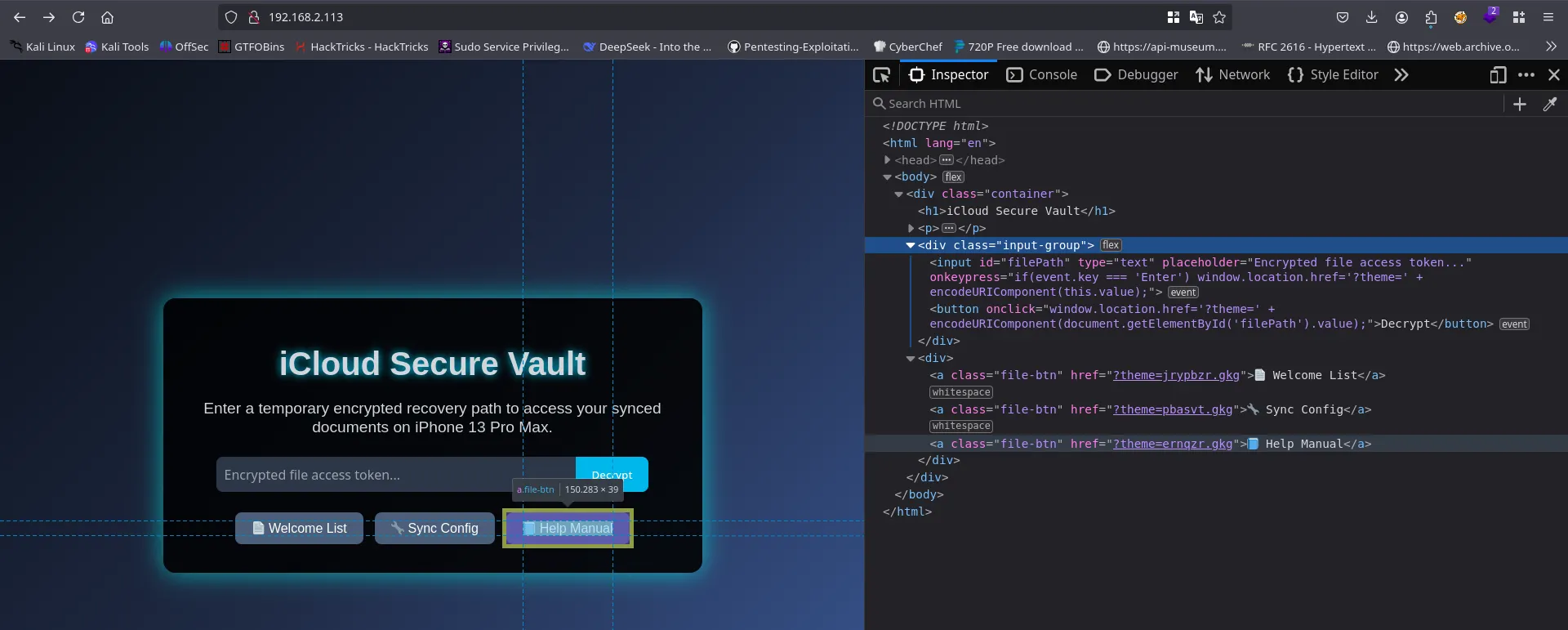Open Responsive Design Mode

pos(1497,75)
